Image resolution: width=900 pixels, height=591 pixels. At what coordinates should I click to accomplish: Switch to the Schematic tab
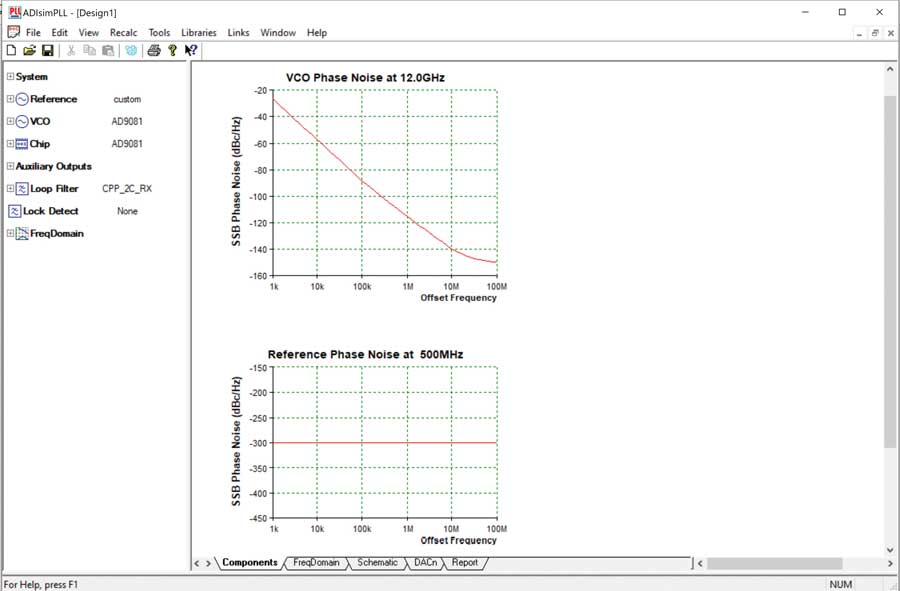(x=377, y=563)
